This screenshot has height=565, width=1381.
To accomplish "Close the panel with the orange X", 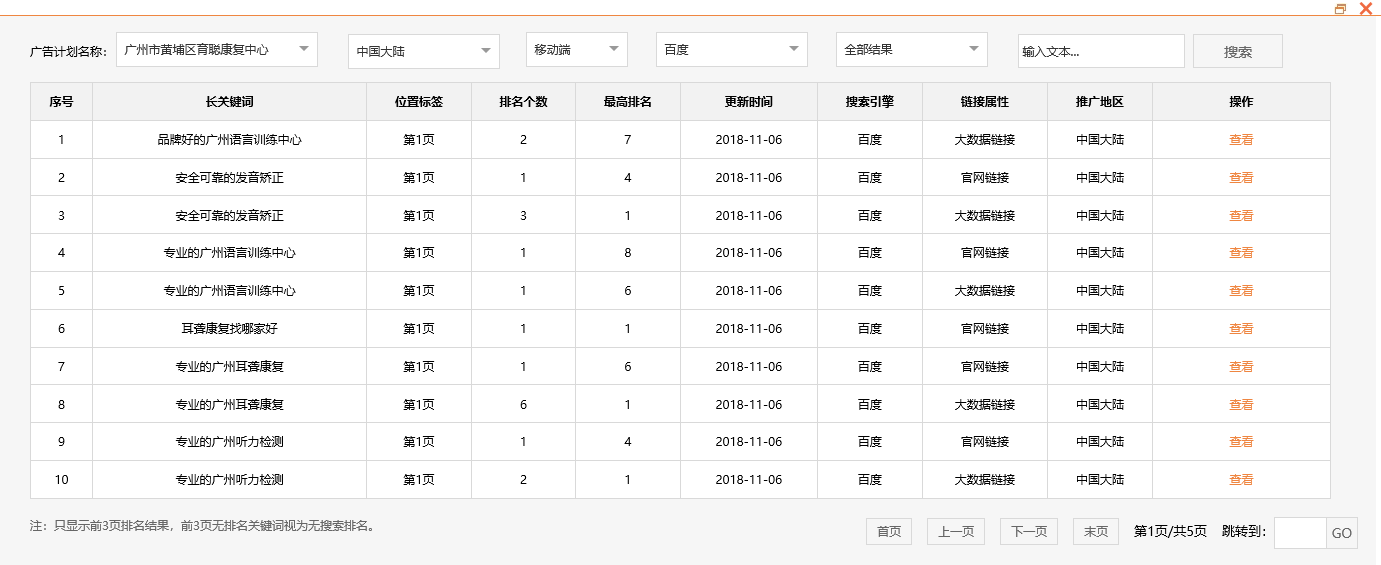I will (x=1365, y=8).
